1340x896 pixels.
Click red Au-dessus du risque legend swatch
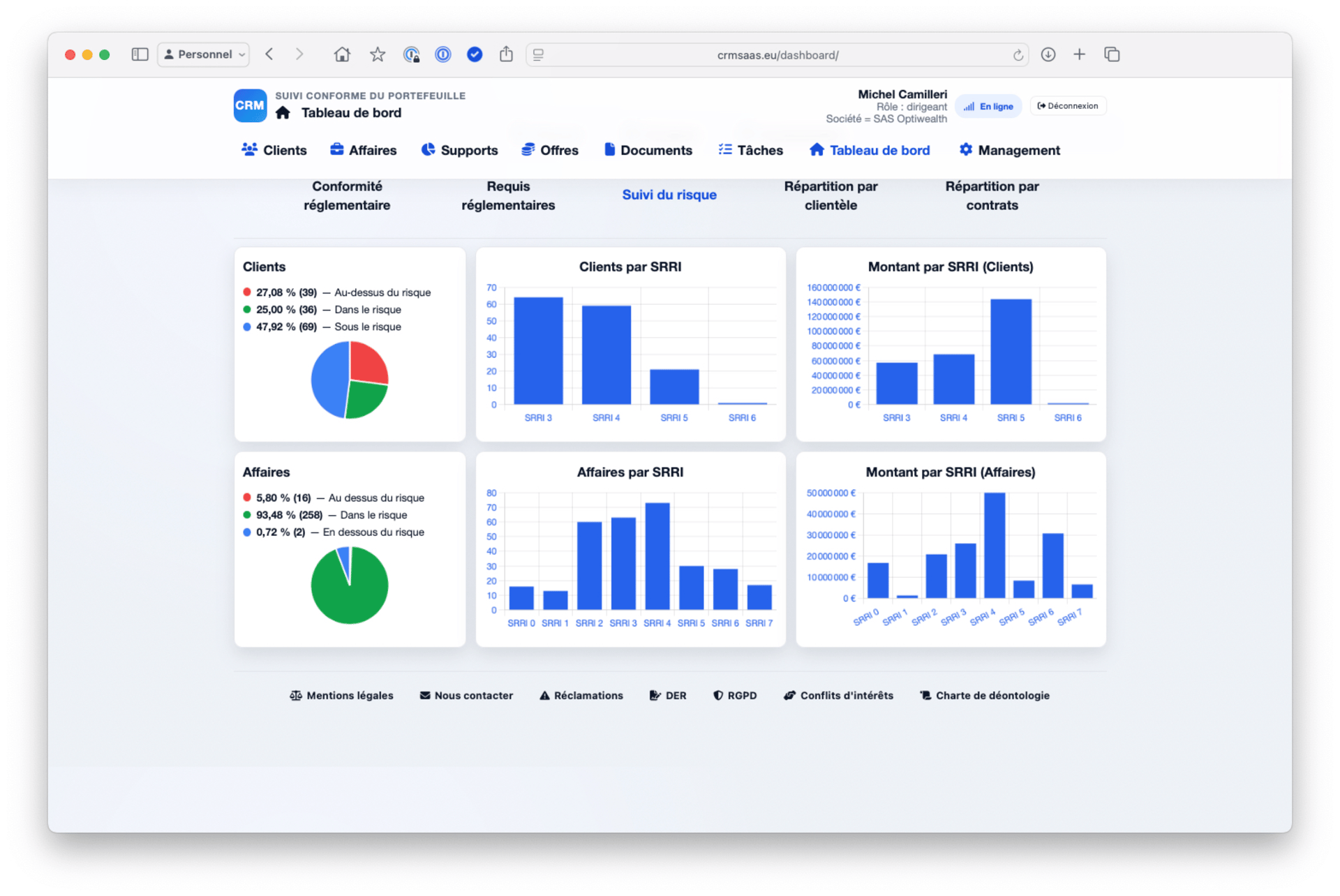(247, 292)
